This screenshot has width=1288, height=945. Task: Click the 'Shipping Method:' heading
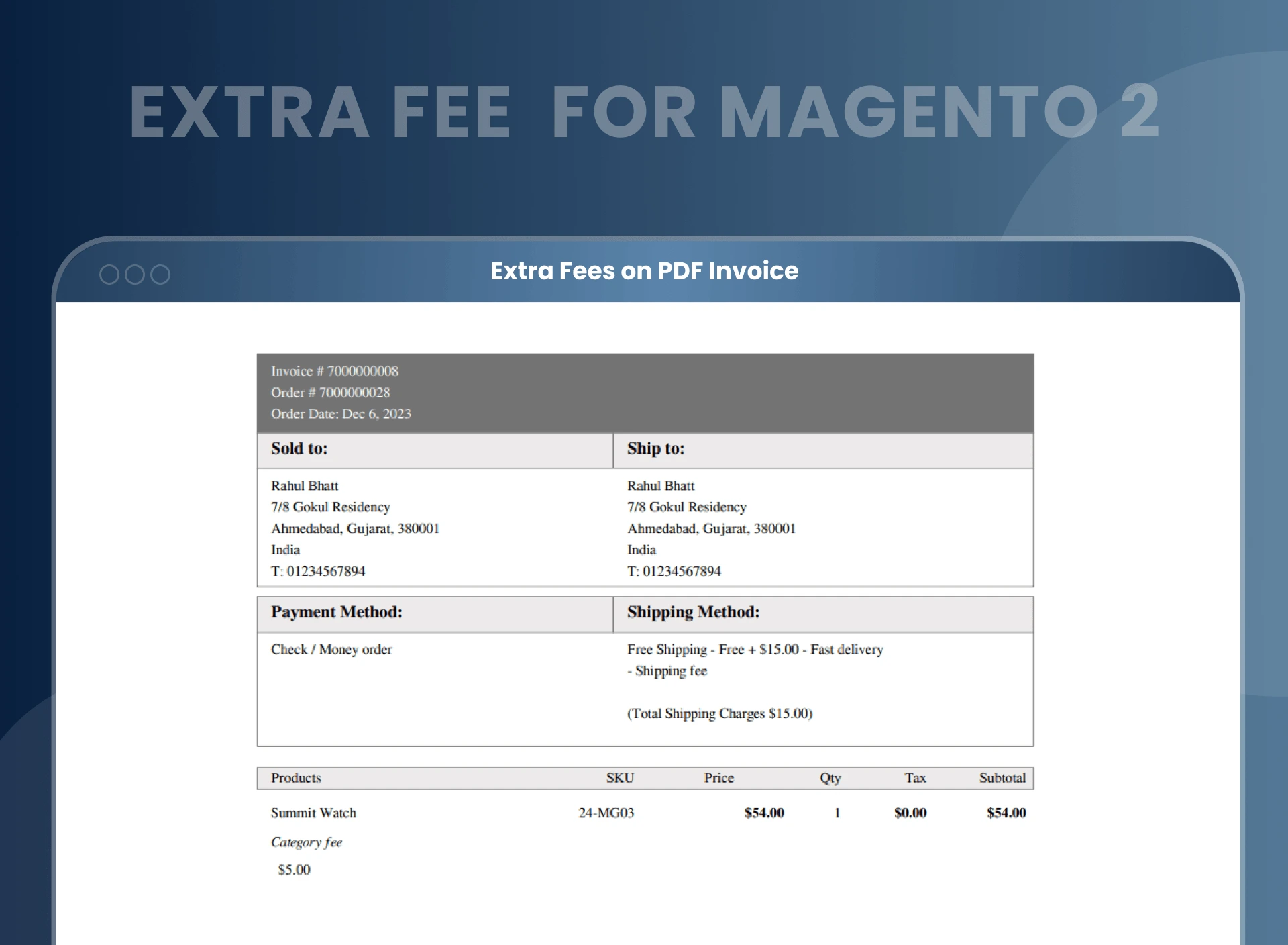pos(694,612)
